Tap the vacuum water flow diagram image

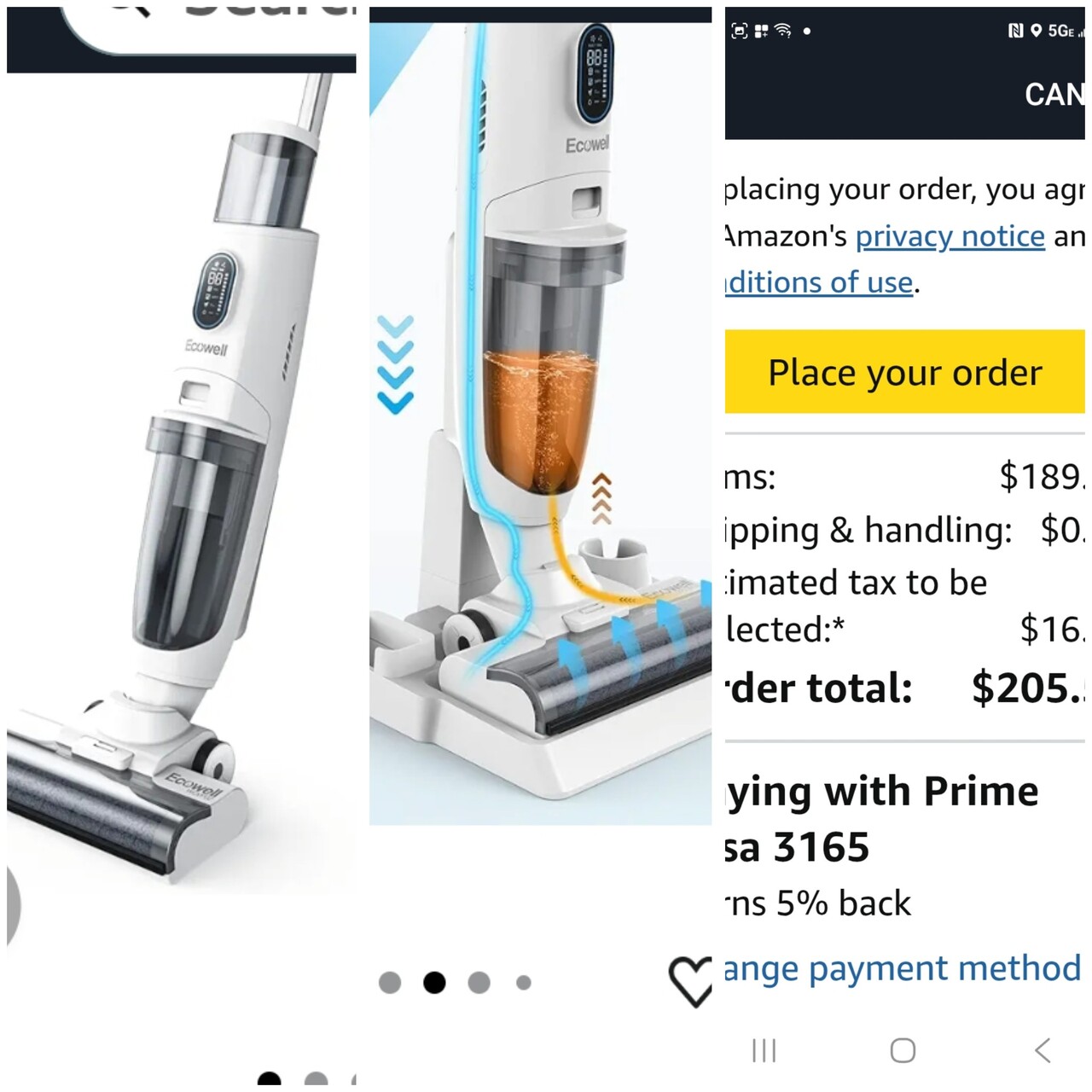pyautogui.click(x=540, y=423)
